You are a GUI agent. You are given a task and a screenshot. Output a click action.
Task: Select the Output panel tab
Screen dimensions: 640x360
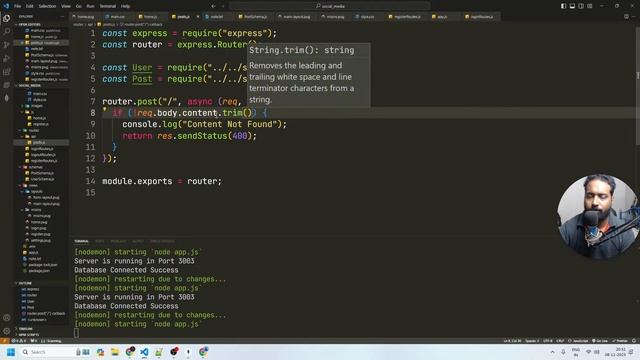pos(138,241)
